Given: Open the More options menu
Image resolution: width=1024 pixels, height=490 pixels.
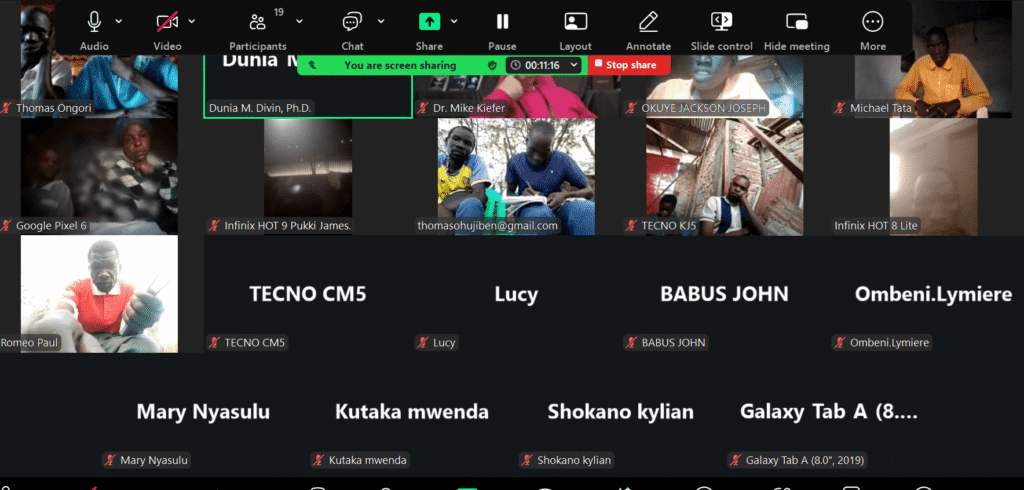Looking at the screenshot, I should 872,22.
